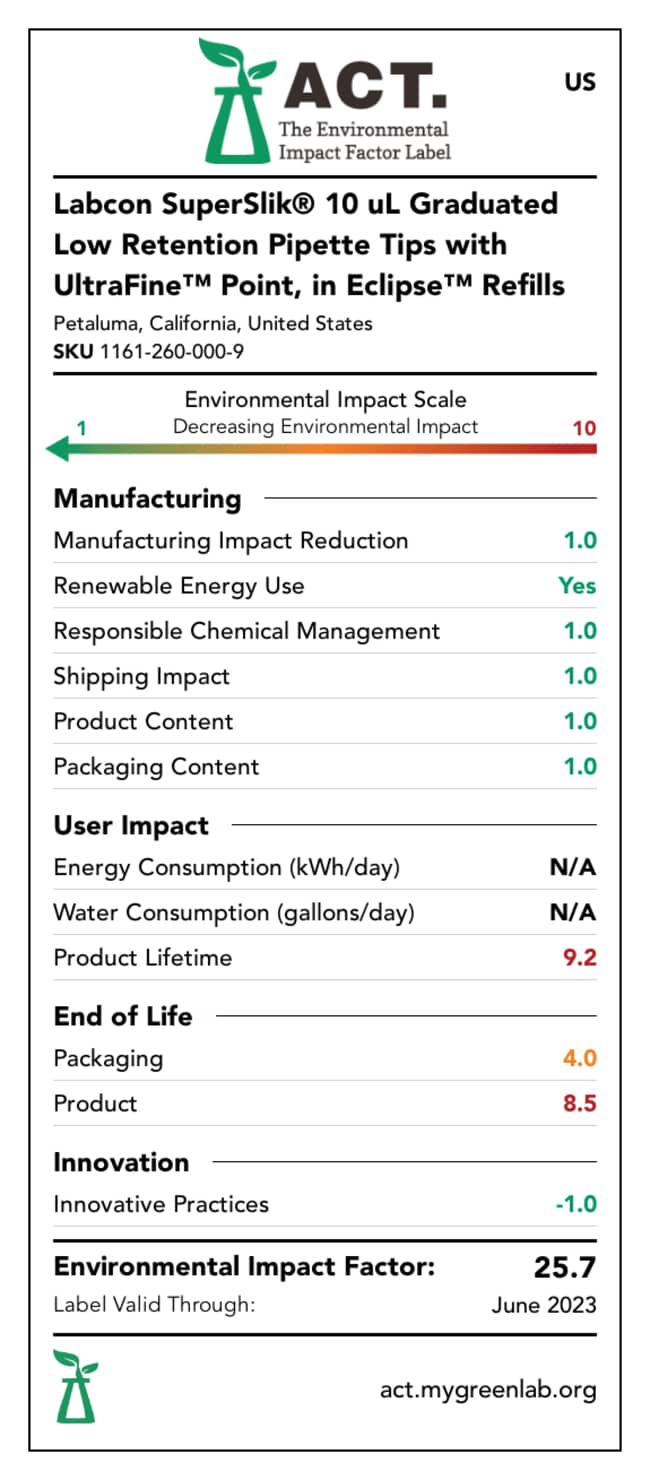Screen dimensions: 650x1480
Task: Click the June 2023 validity date
Action: tap(544, 1304)
